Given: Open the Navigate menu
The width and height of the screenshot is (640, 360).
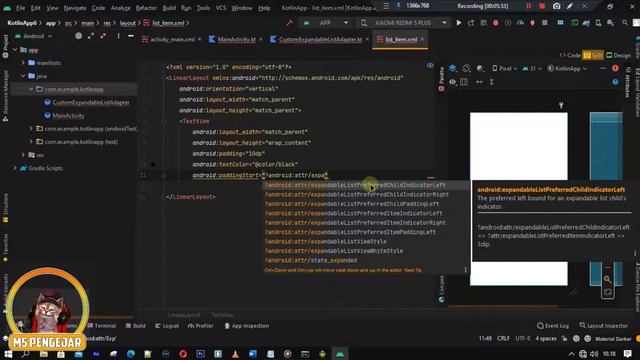Looking at the screenshot, I should pyautogui.click(x=75, y=8).
